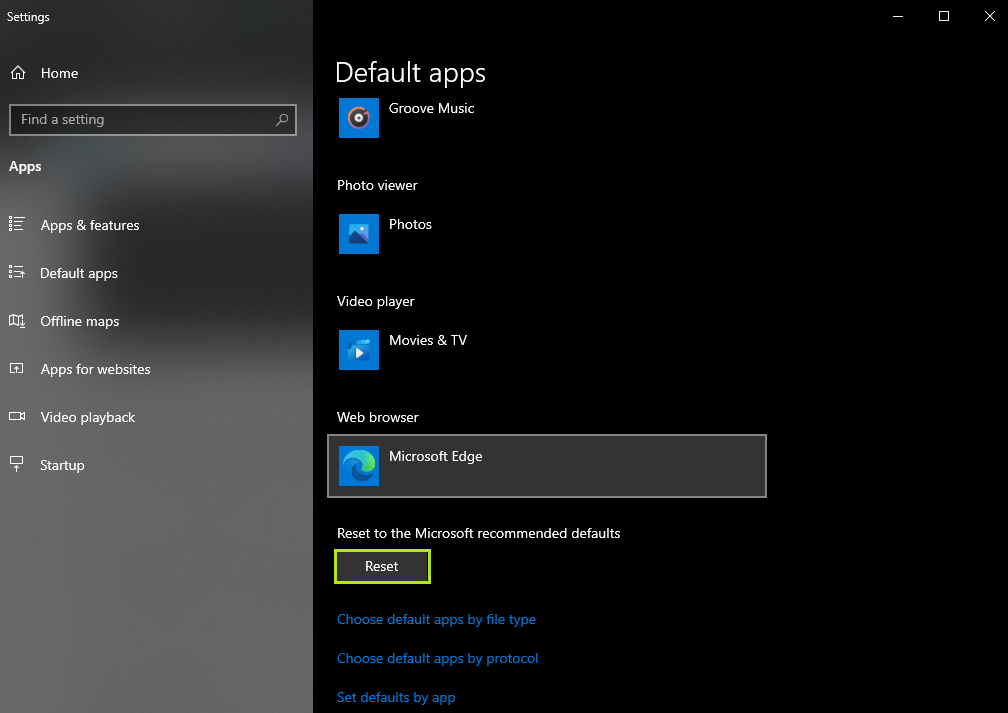Click the Apps & features list icon
This screenshot has width=1008, height=713.
click(x=17, y=224)
